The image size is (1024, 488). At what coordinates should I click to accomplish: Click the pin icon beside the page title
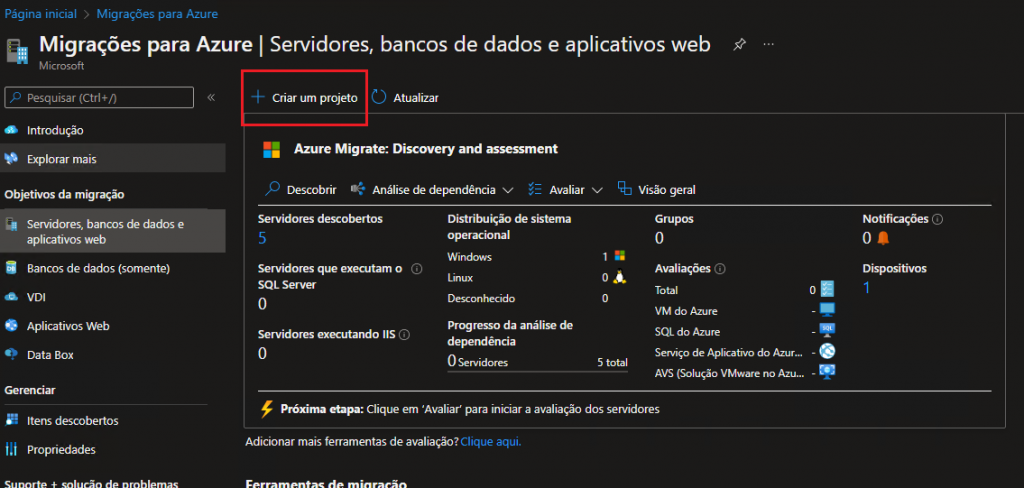pos(739,45)
